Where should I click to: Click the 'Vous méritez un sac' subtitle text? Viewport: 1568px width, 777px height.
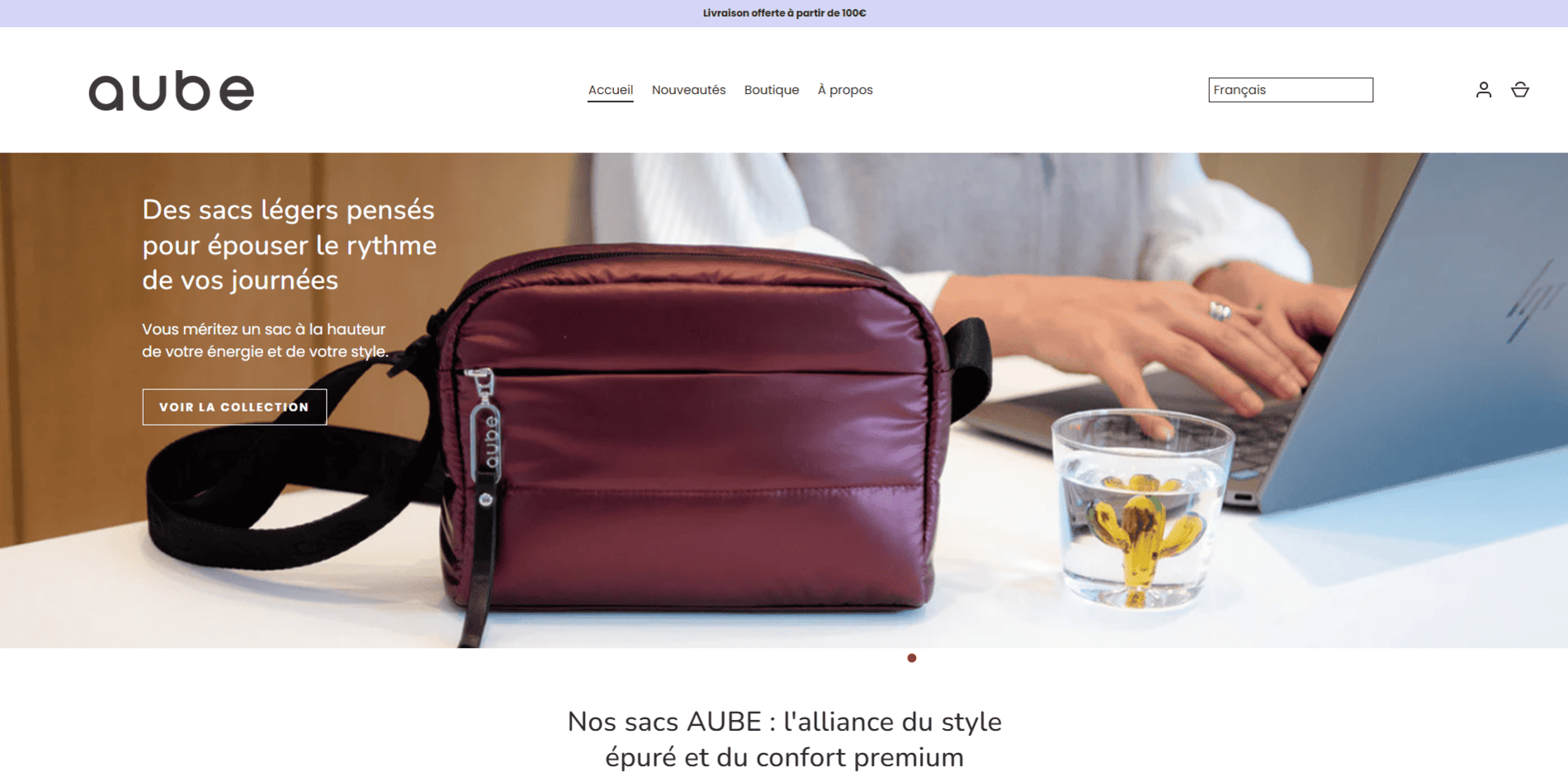[265, 340]
